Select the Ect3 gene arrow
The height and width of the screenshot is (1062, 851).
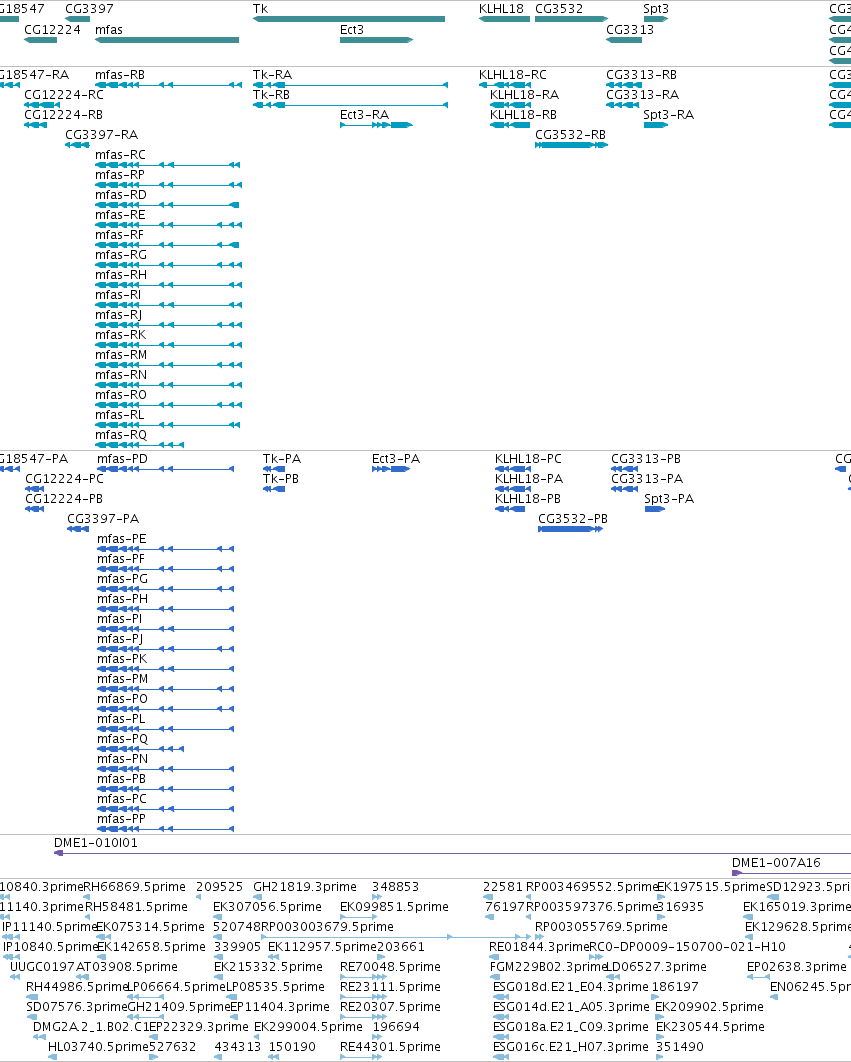(376, 40)
